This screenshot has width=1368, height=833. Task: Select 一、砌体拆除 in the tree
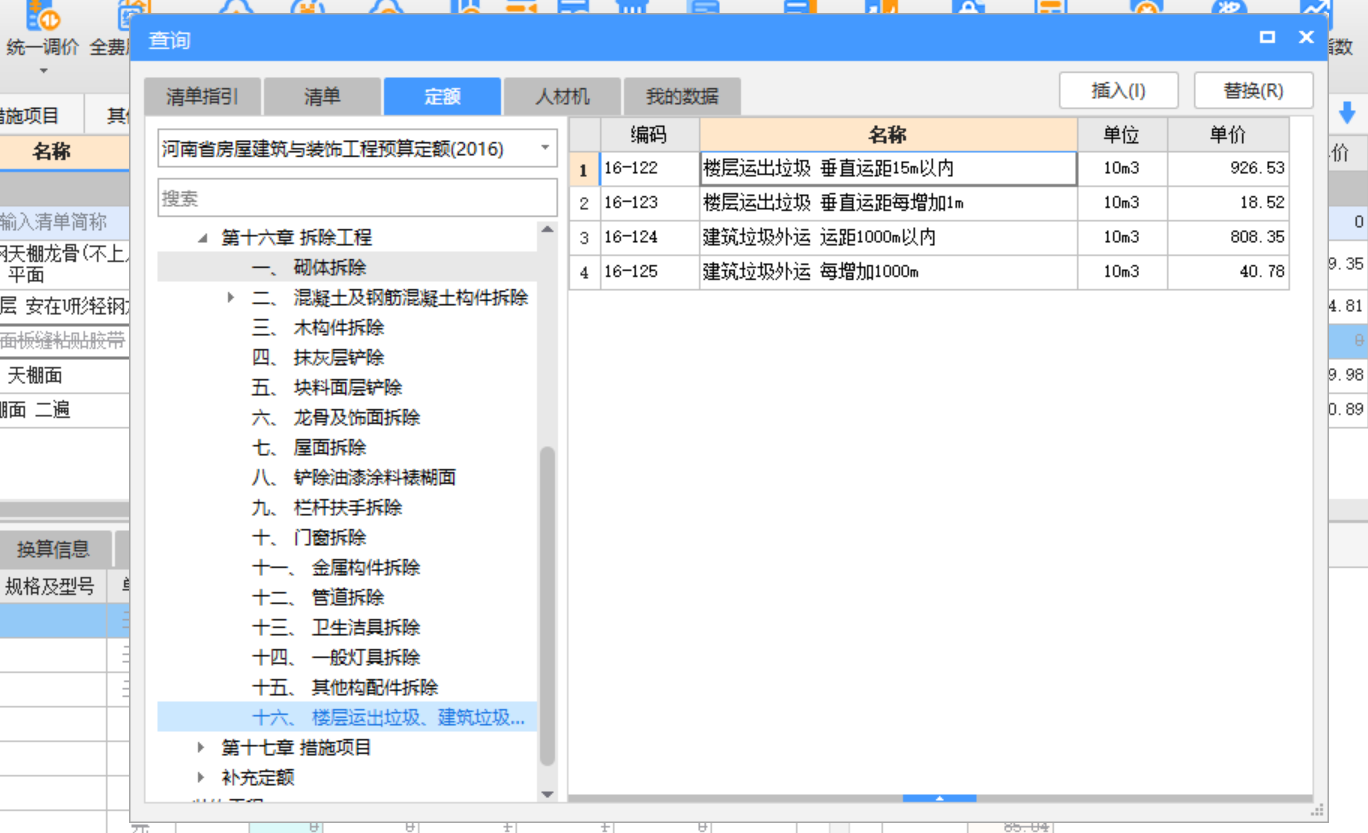[309, 267]
